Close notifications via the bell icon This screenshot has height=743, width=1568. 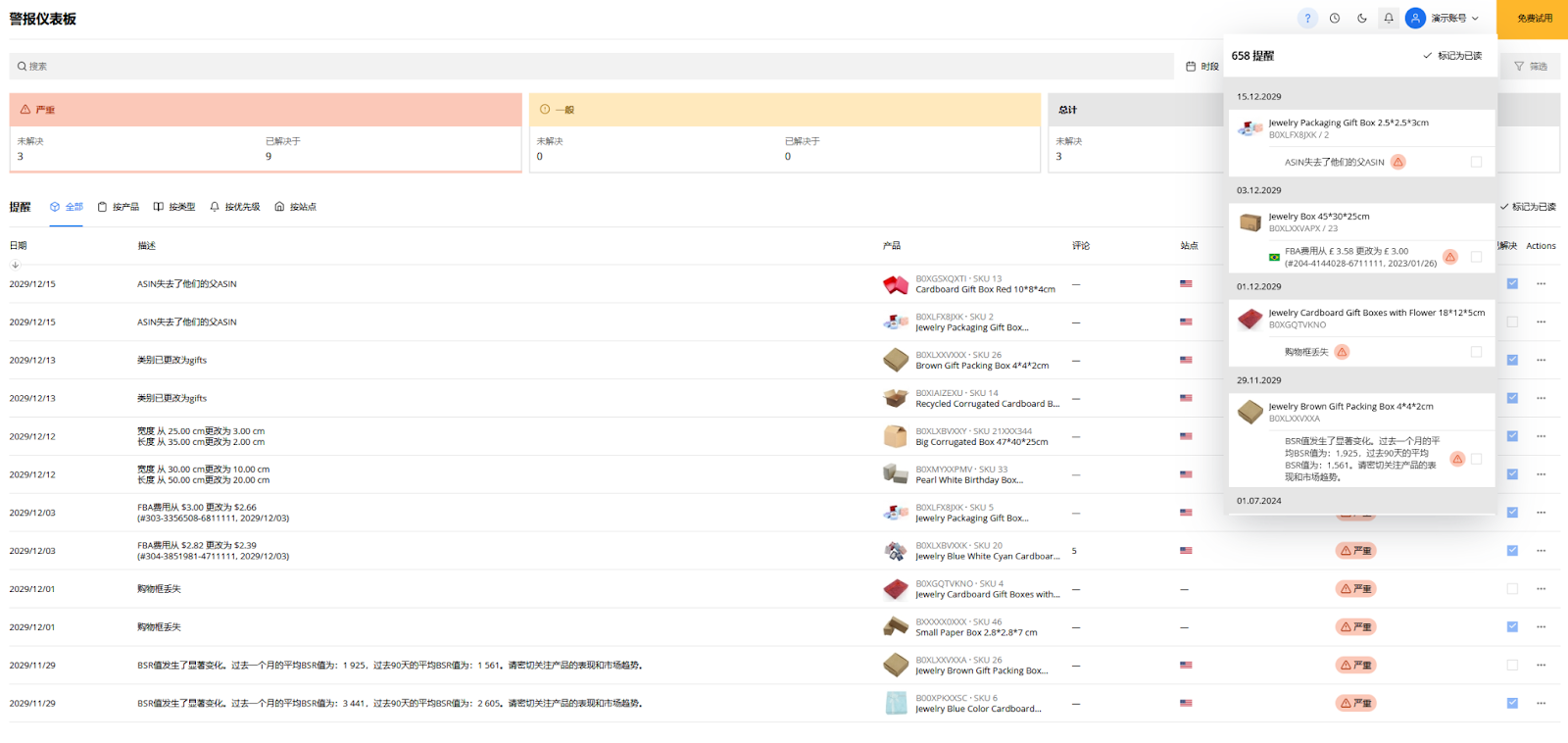(1389, 19)
